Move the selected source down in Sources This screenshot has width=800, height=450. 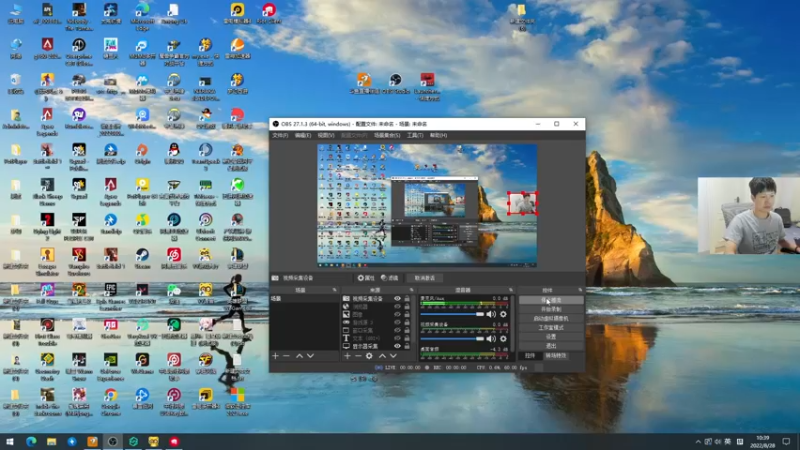393,356
